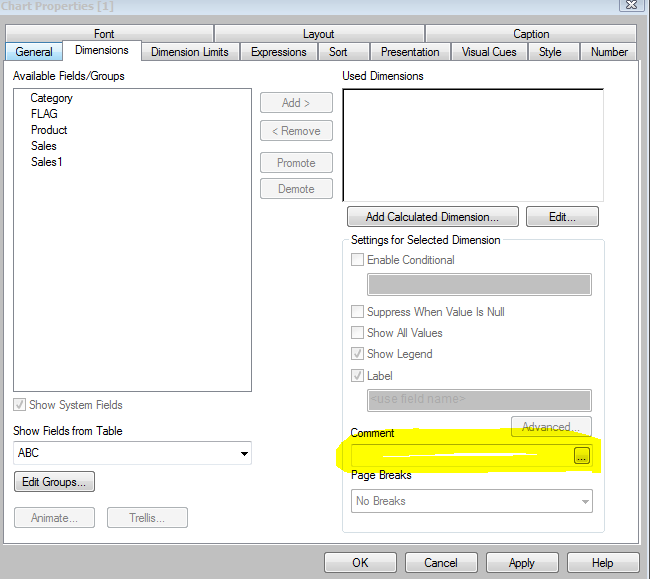Click the Label field showing use field name
The height and width of the screenshot is (579, 650).
click(x=479, y=400)
